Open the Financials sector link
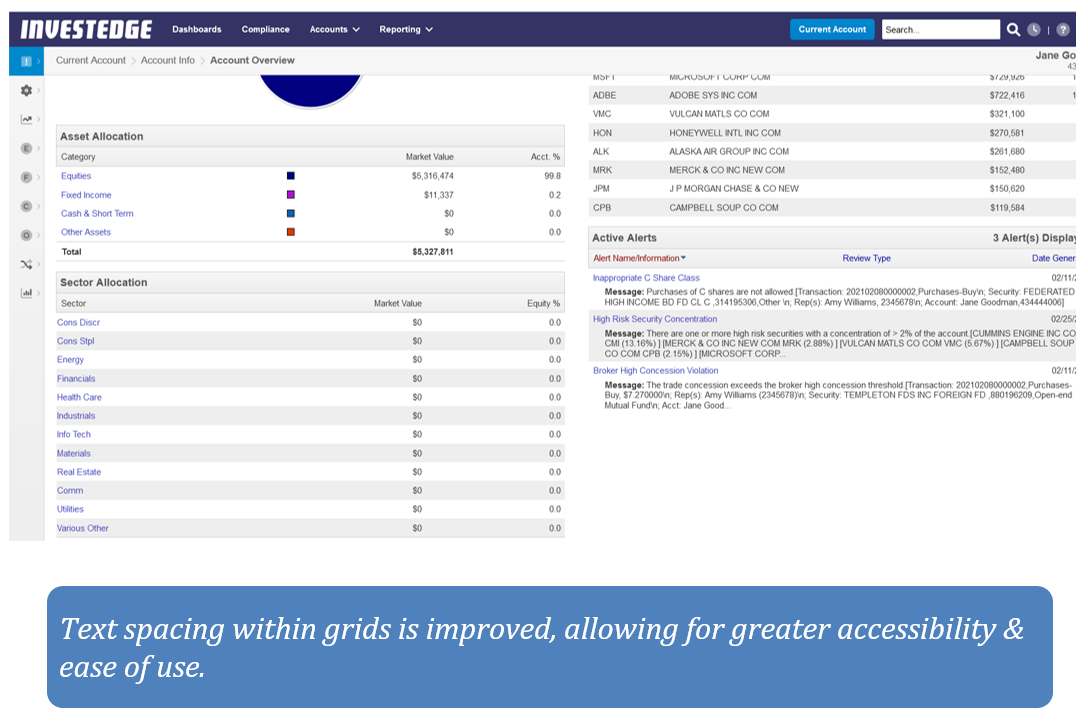This screenshot has width=1088, height=724. point(76,379)
